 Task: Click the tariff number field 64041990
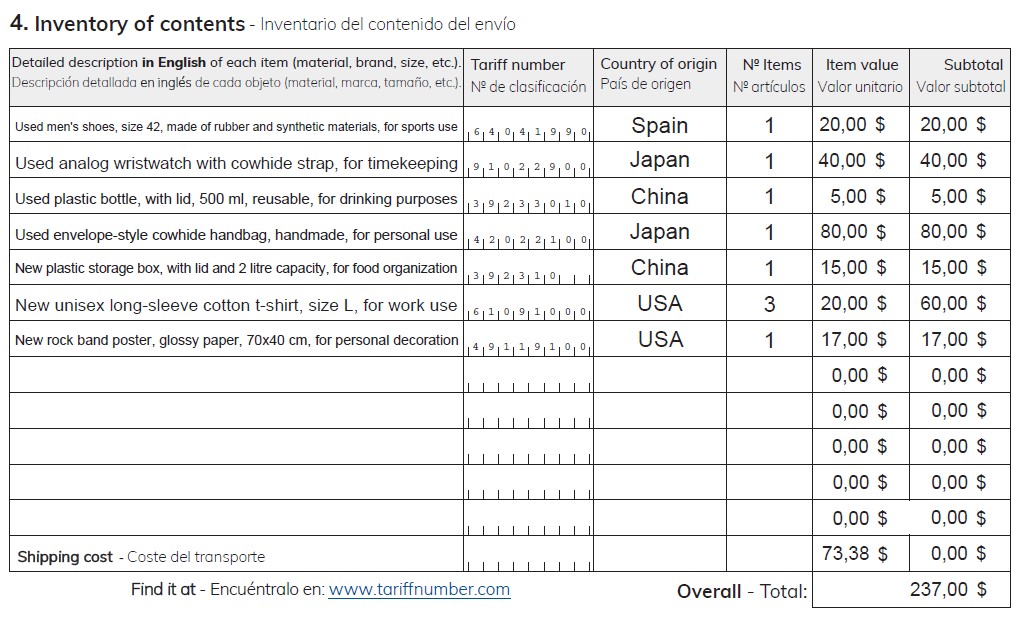tap(529, 125)
